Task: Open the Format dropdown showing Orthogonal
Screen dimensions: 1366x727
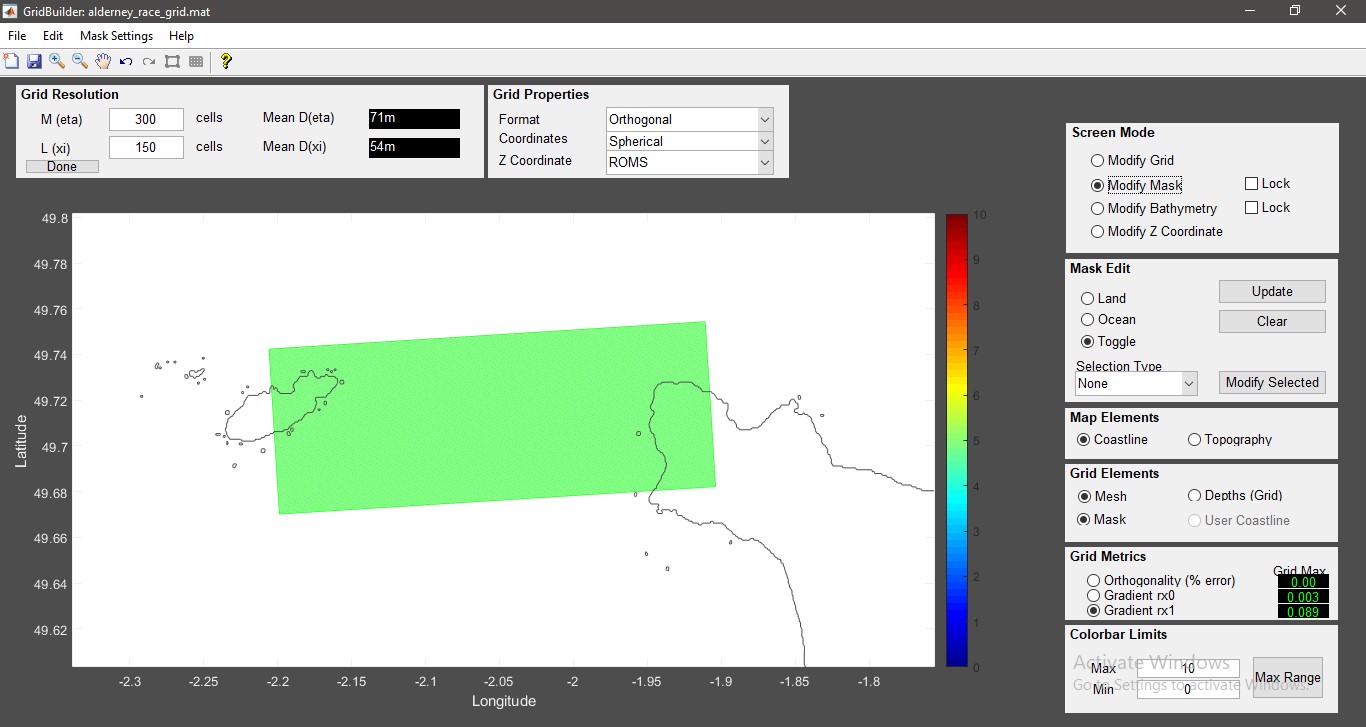Action: point(689,119)
